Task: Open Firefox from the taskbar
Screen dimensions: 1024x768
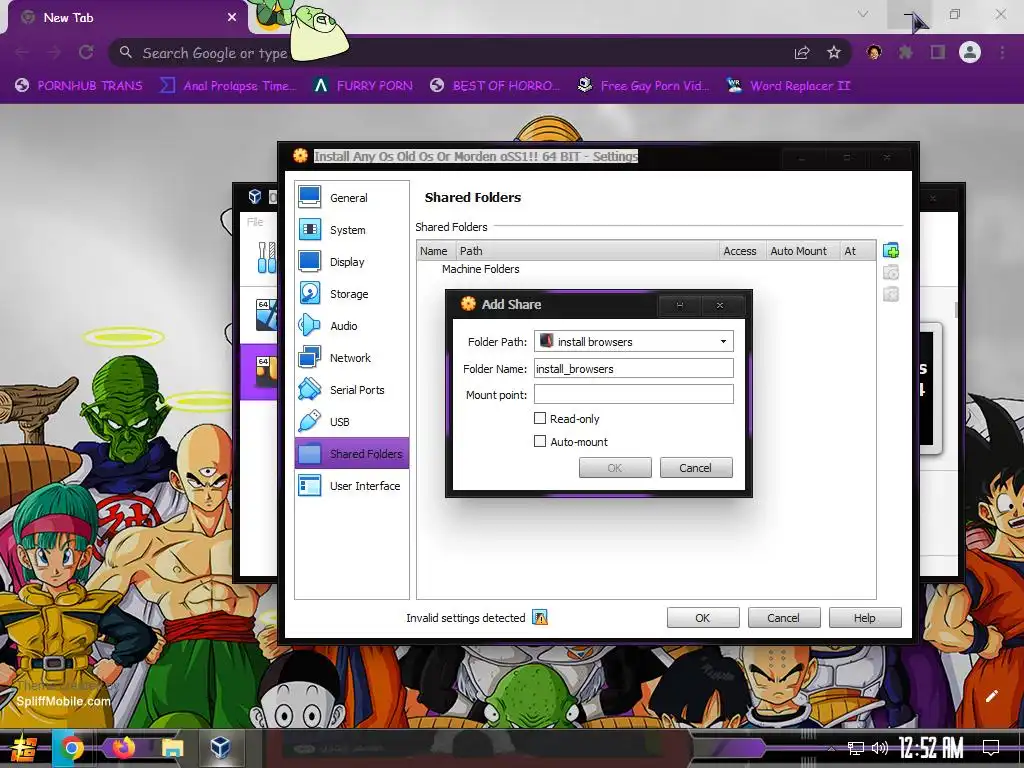Action: pyautogui.click(x=123, y=747)
